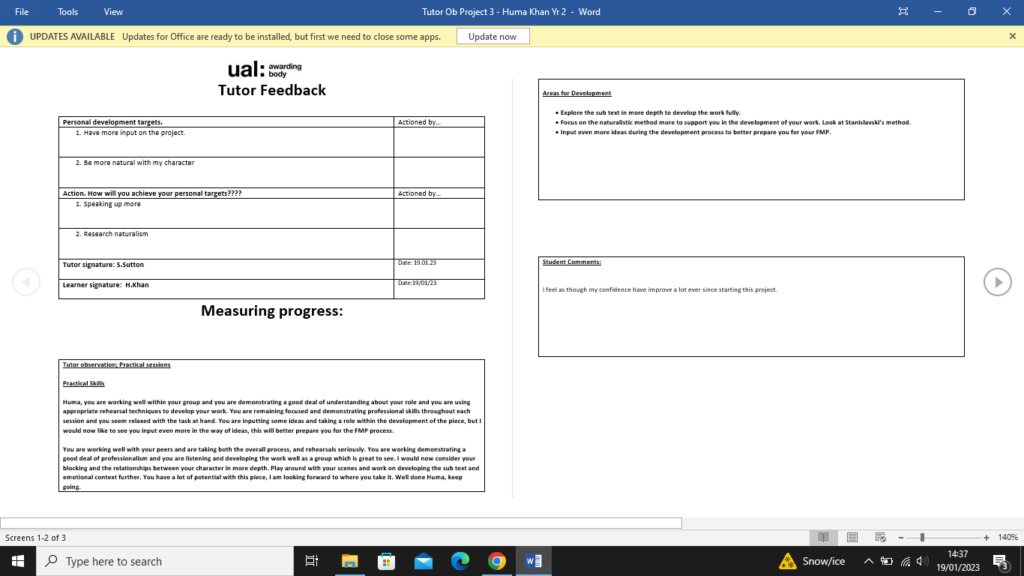Viewport: 1024px width, 576px height.
Task: Switch to Web Layout view
Action: (x=880, y=538)
